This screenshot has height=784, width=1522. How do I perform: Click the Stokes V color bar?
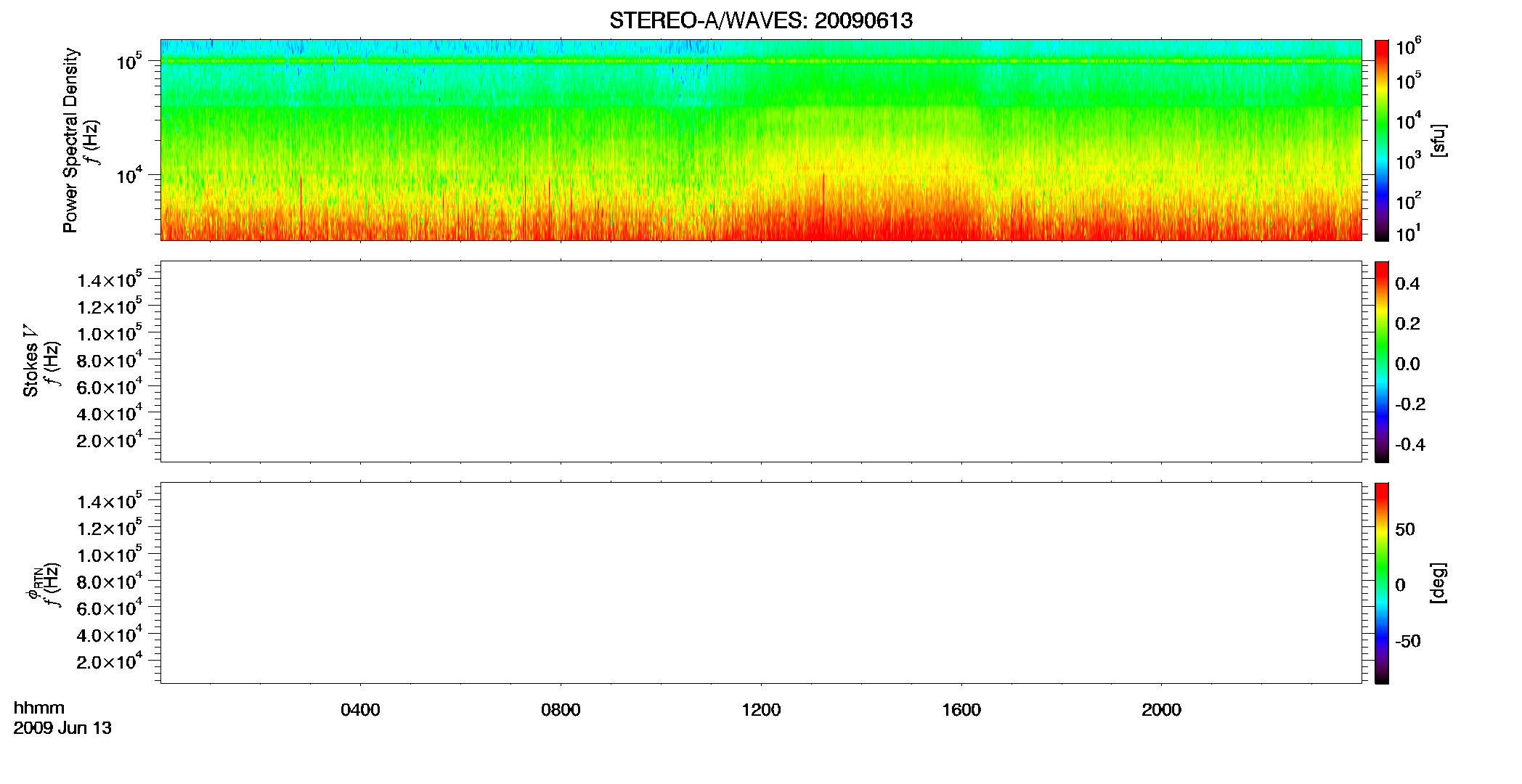point(1382,362)
